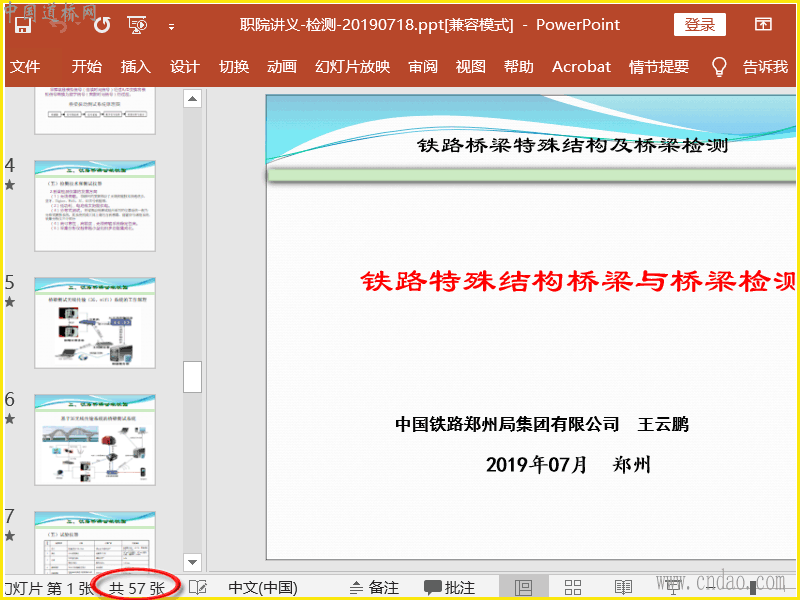
Task: Open the 文件 menu
Action: [25, 66]
